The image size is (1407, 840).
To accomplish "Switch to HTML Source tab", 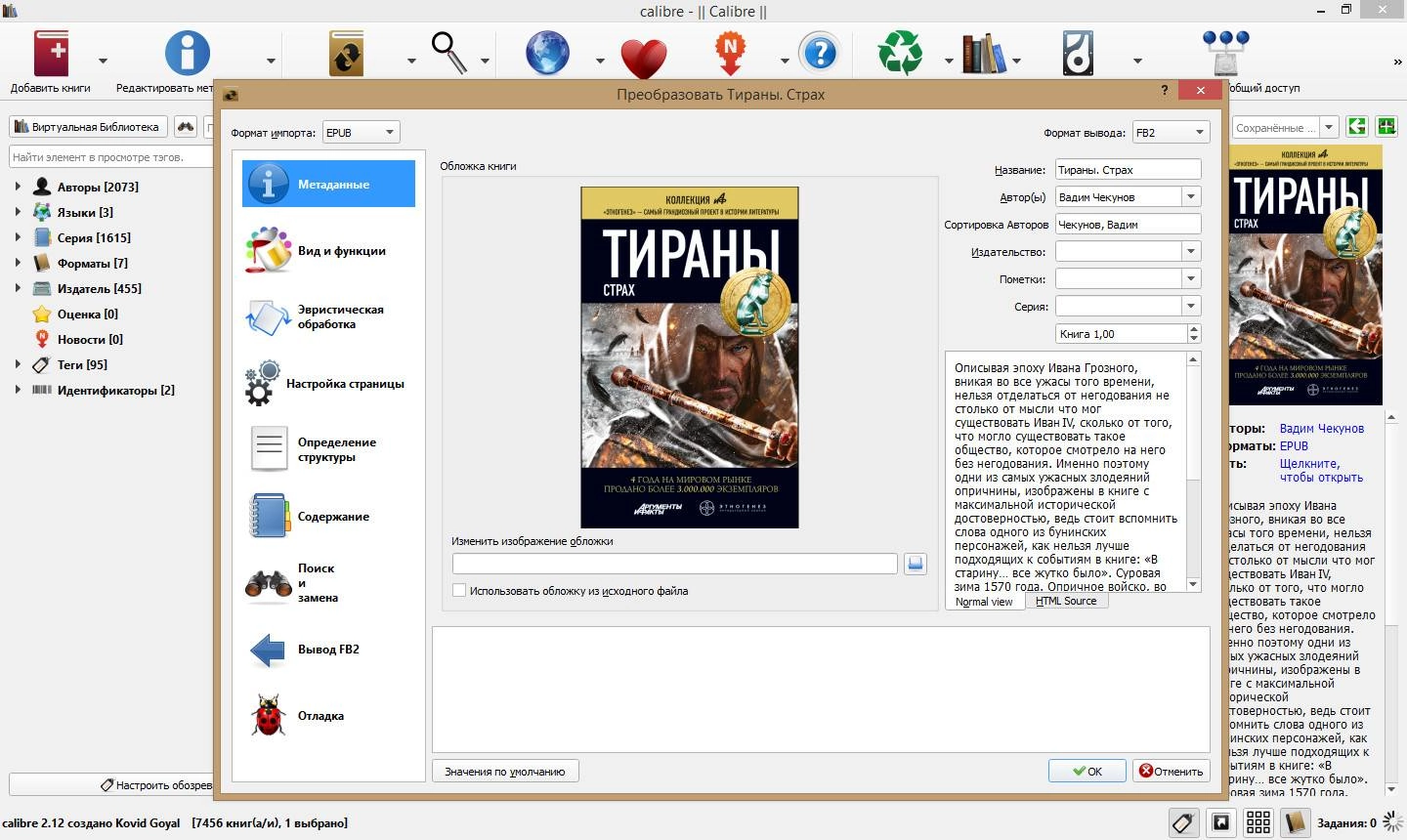I will [x=1066, y=602].
